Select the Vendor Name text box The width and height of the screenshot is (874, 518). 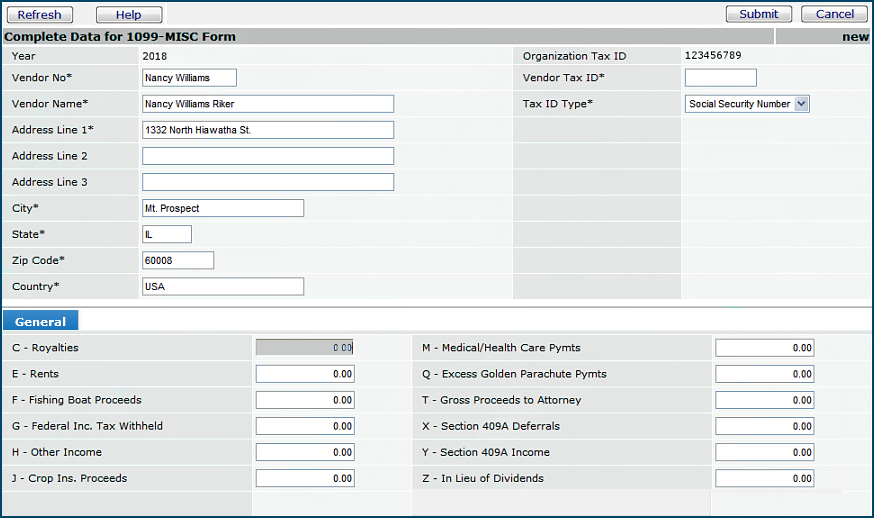(268, 104)
